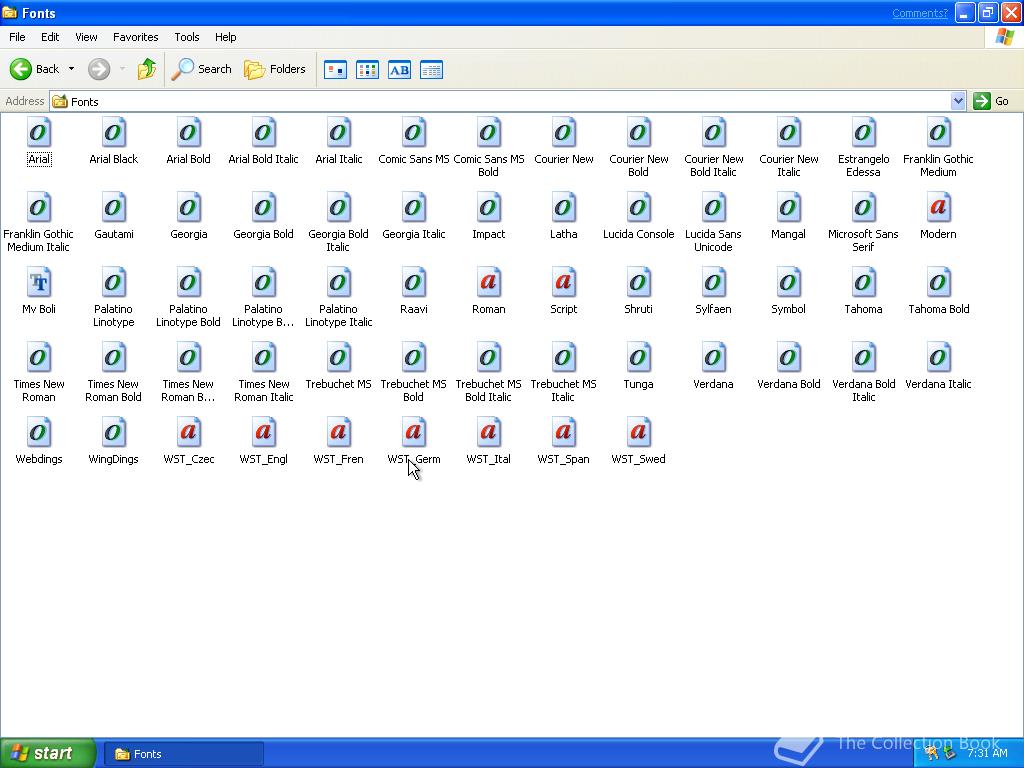Select the Script font icon
This screenshot has width=1024, height=768.
pos(564,283)
